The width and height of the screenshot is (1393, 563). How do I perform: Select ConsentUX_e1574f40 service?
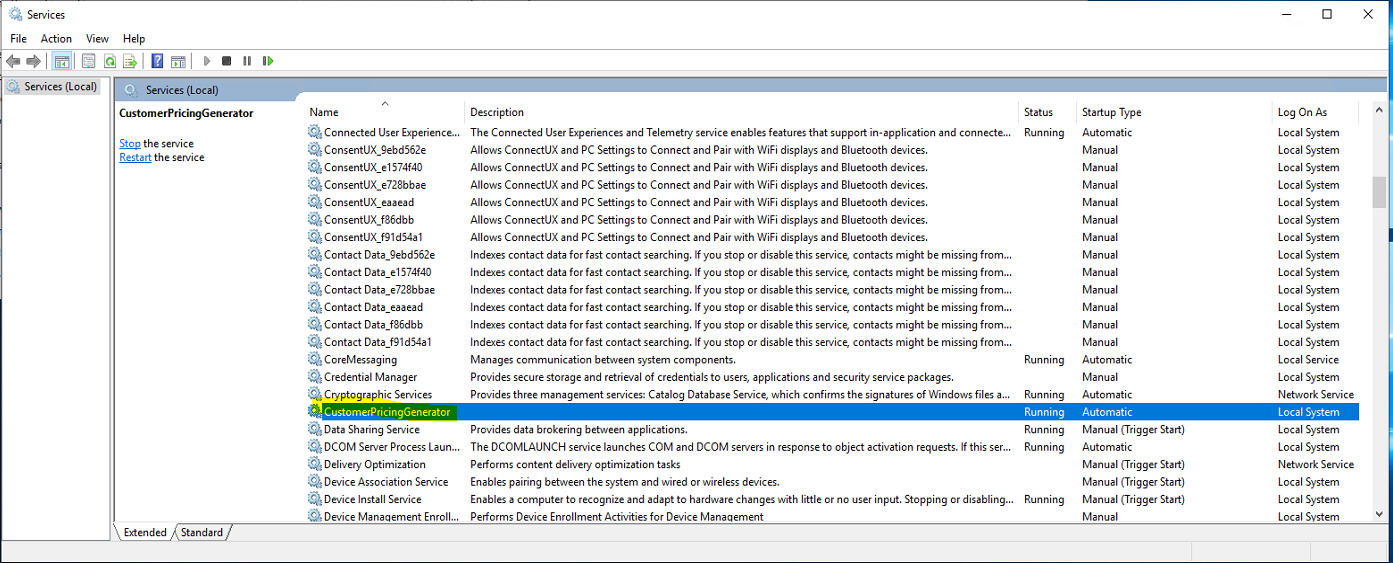pos(832,167)
